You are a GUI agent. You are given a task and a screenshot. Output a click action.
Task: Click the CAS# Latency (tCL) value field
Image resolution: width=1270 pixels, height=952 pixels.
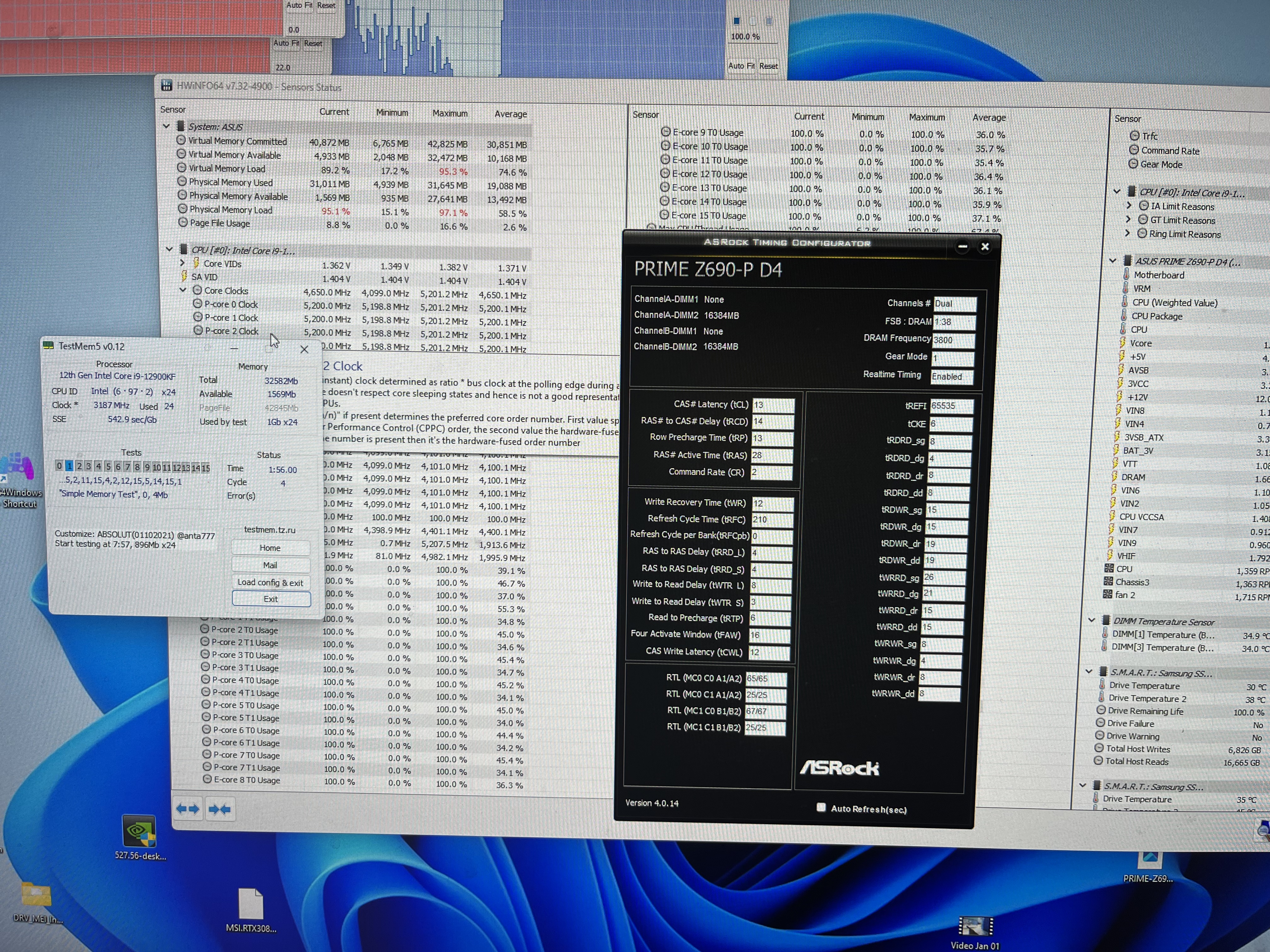click(x=773, y=405)
